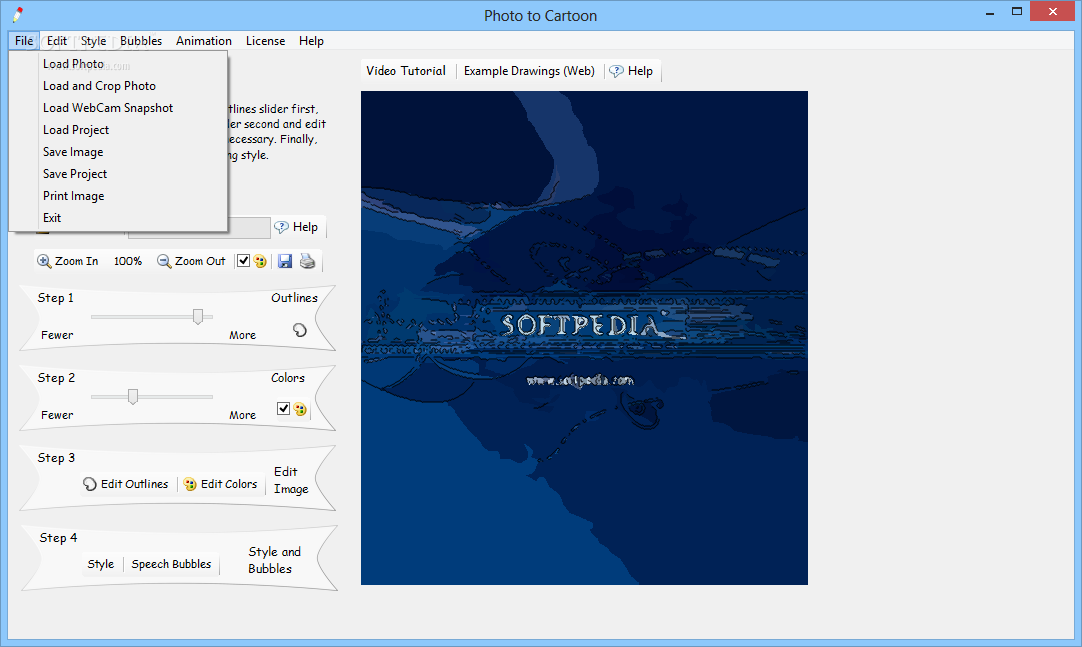Click the printer icon in toolbar

point(308,261)
